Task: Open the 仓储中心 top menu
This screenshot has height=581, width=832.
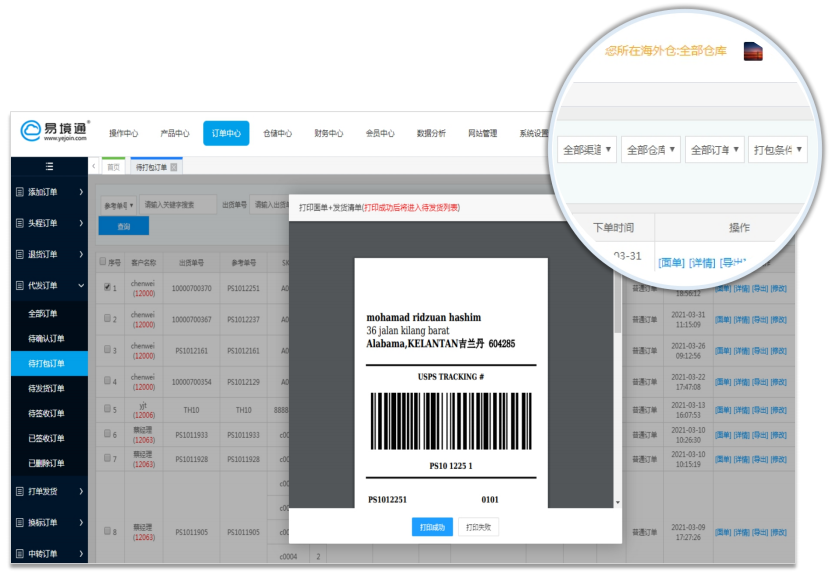Action: click(x=278, y=133)
